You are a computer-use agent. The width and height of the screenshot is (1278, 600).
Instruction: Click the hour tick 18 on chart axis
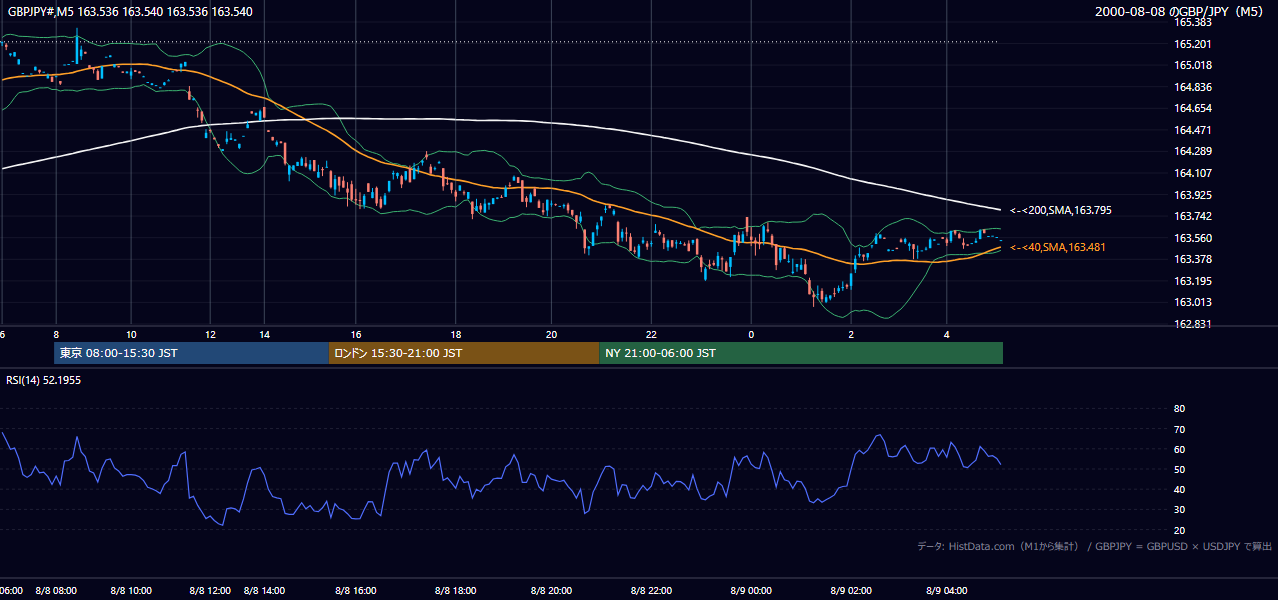click(455, 334)
